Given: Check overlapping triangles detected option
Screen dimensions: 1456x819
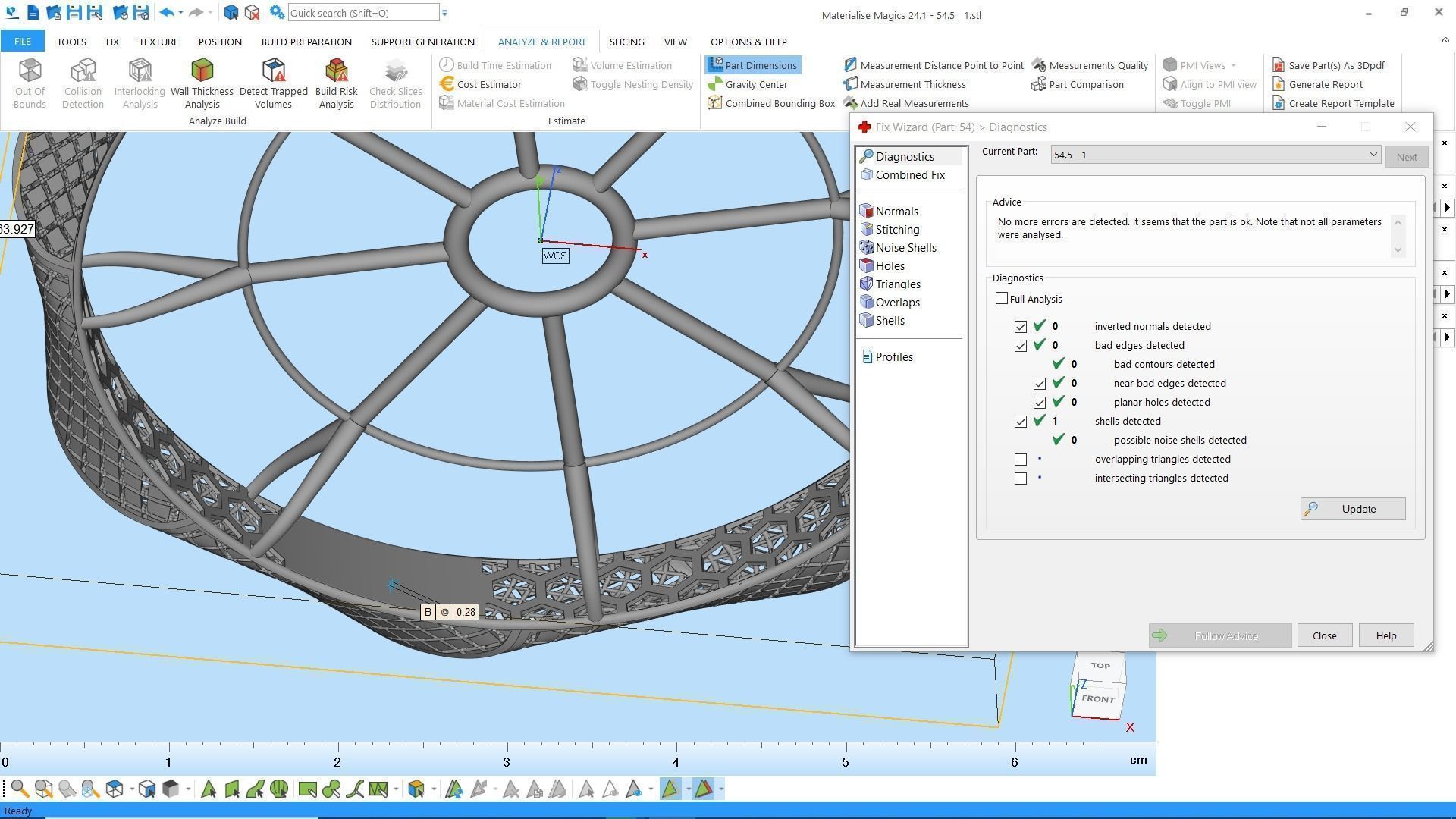Looking at the screenshot, I should (x=1021, y=460).
